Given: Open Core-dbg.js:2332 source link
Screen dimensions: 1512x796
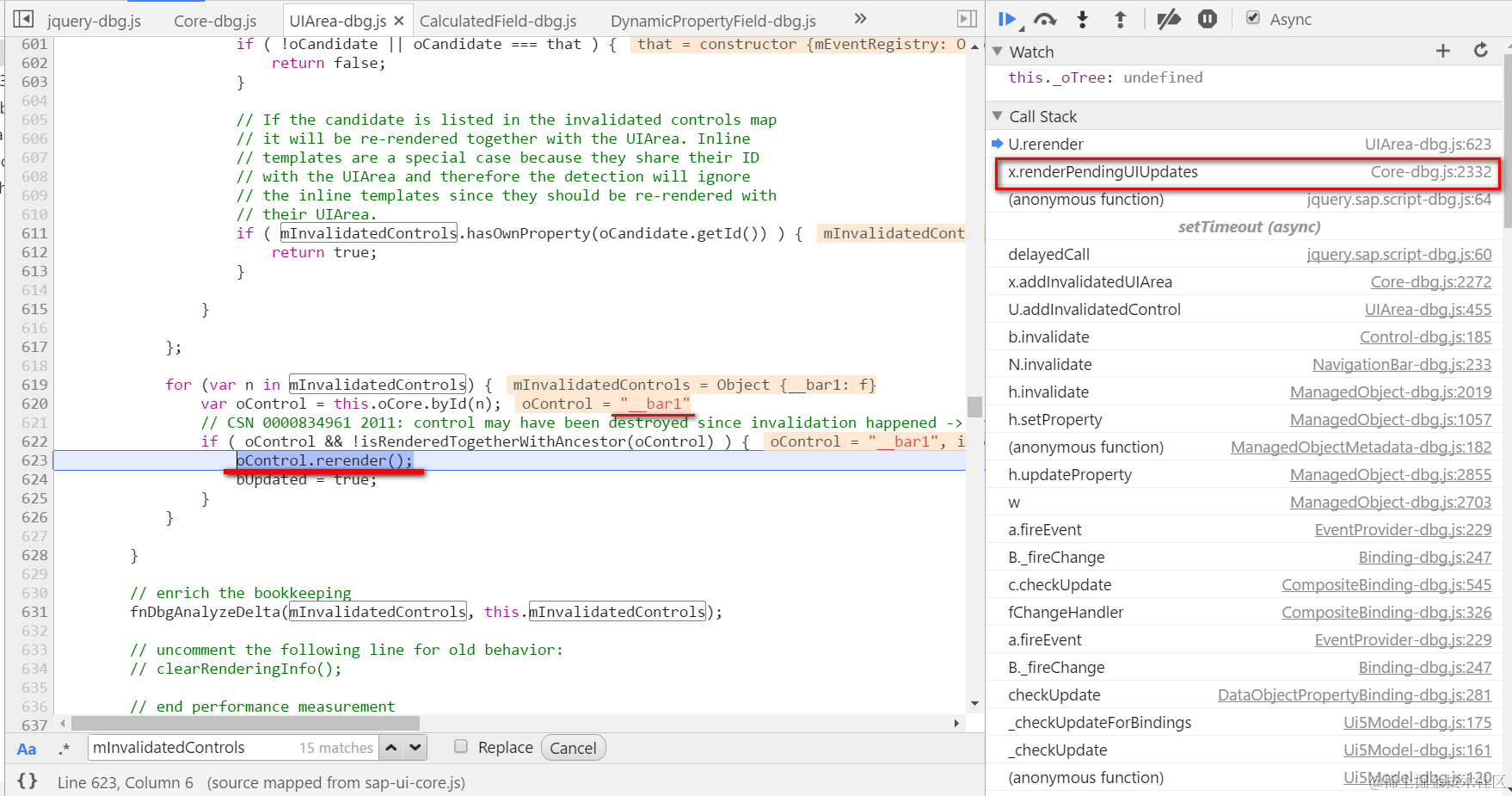Looking at the screenshot, I should click(x=1431, y=171).
